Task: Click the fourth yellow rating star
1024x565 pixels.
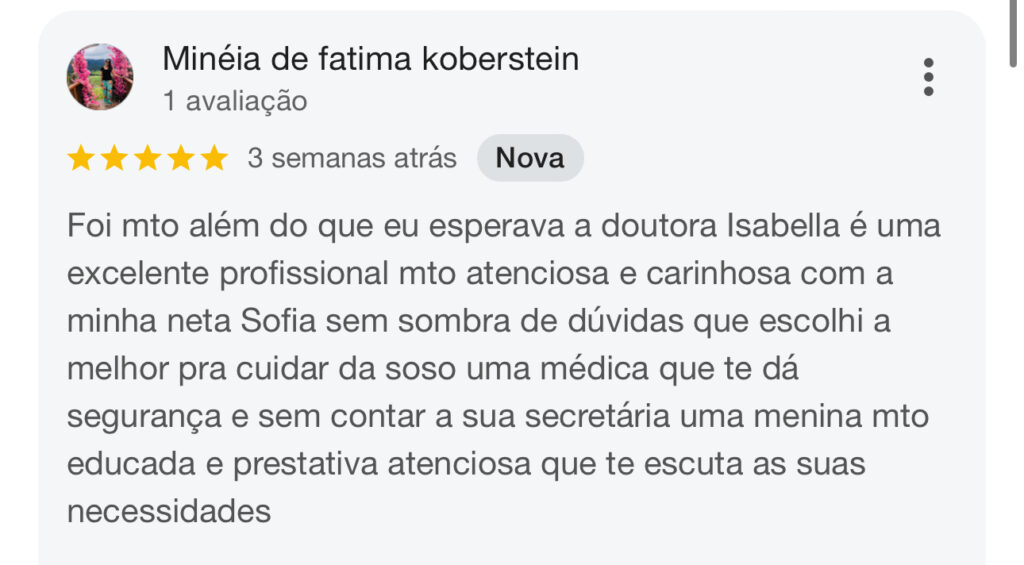Action: coord(181,158)
